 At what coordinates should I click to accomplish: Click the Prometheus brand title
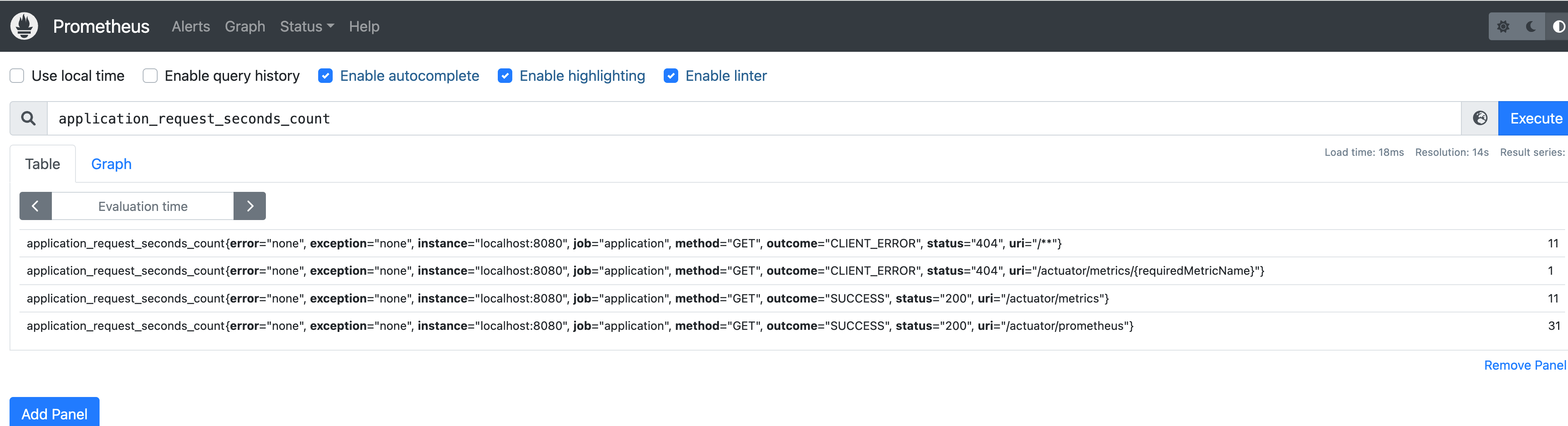coord(101,27)
